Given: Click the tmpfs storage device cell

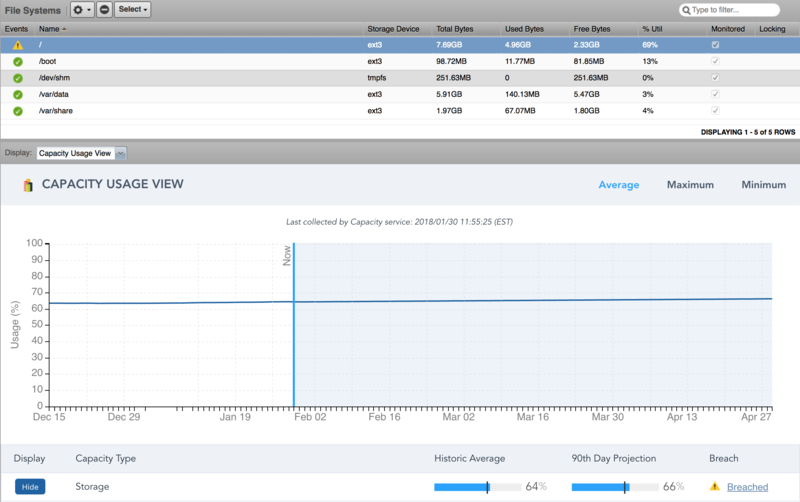Looking at the screenshot, I should coord(377,78).
